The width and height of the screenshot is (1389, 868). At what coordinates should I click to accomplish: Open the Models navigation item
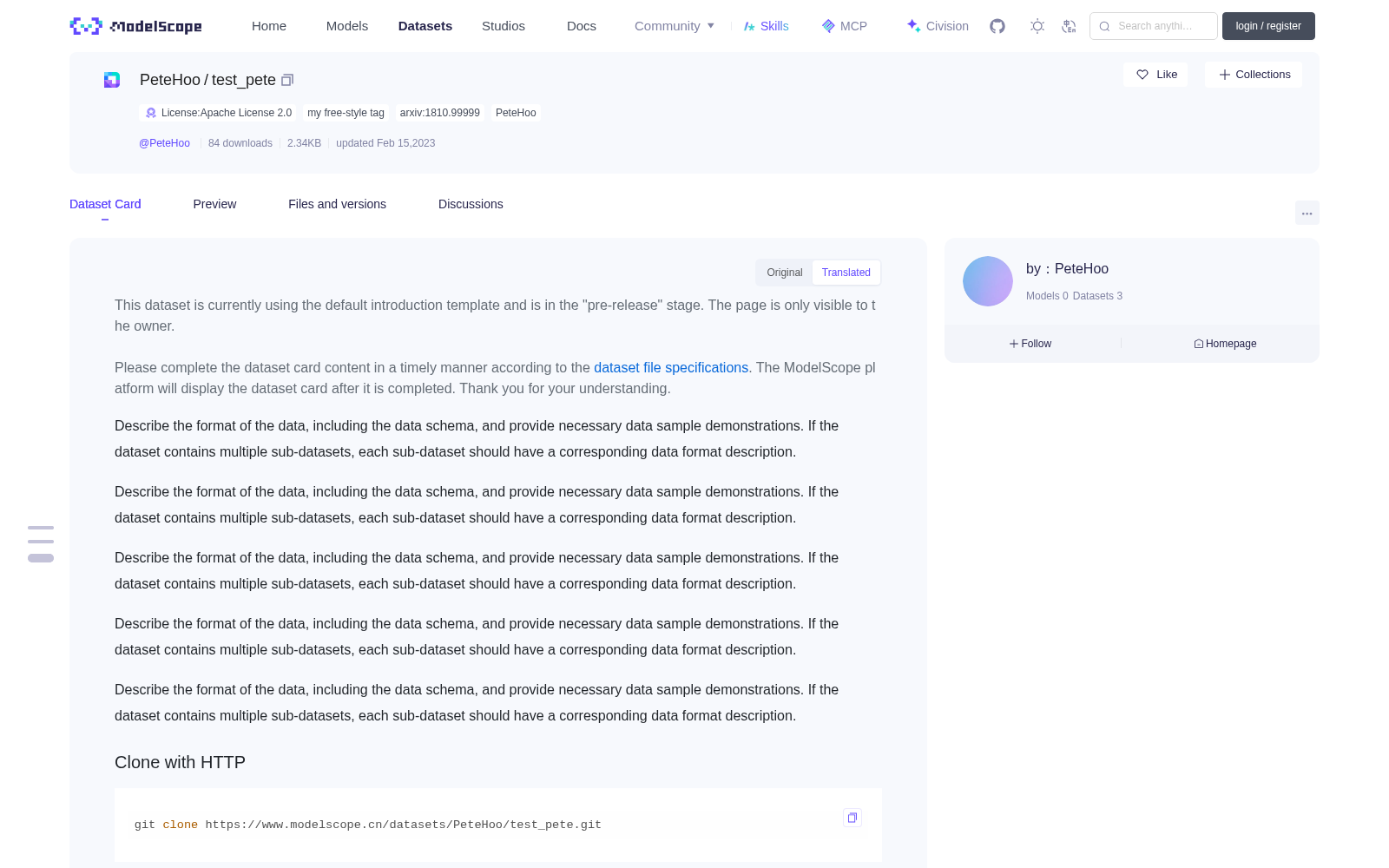(x=347, y=26)
